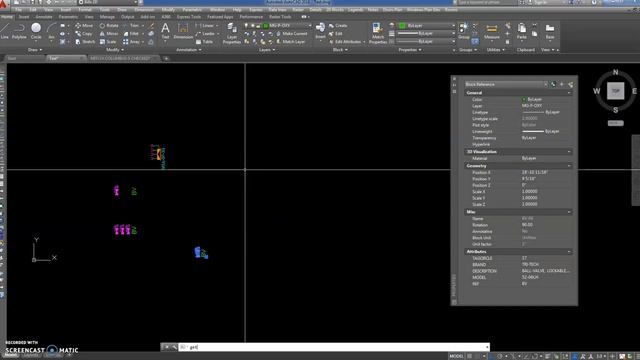Collapse the Attributes section in Properties
This screenshot has width=640, height=360.
pyautogui.click(x=569, y=251)
